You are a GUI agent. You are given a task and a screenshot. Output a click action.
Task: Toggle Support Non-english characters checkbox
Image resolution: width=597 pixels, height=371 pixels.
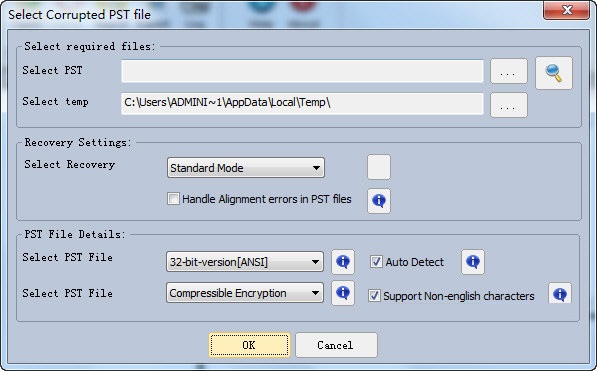point(374,296)
